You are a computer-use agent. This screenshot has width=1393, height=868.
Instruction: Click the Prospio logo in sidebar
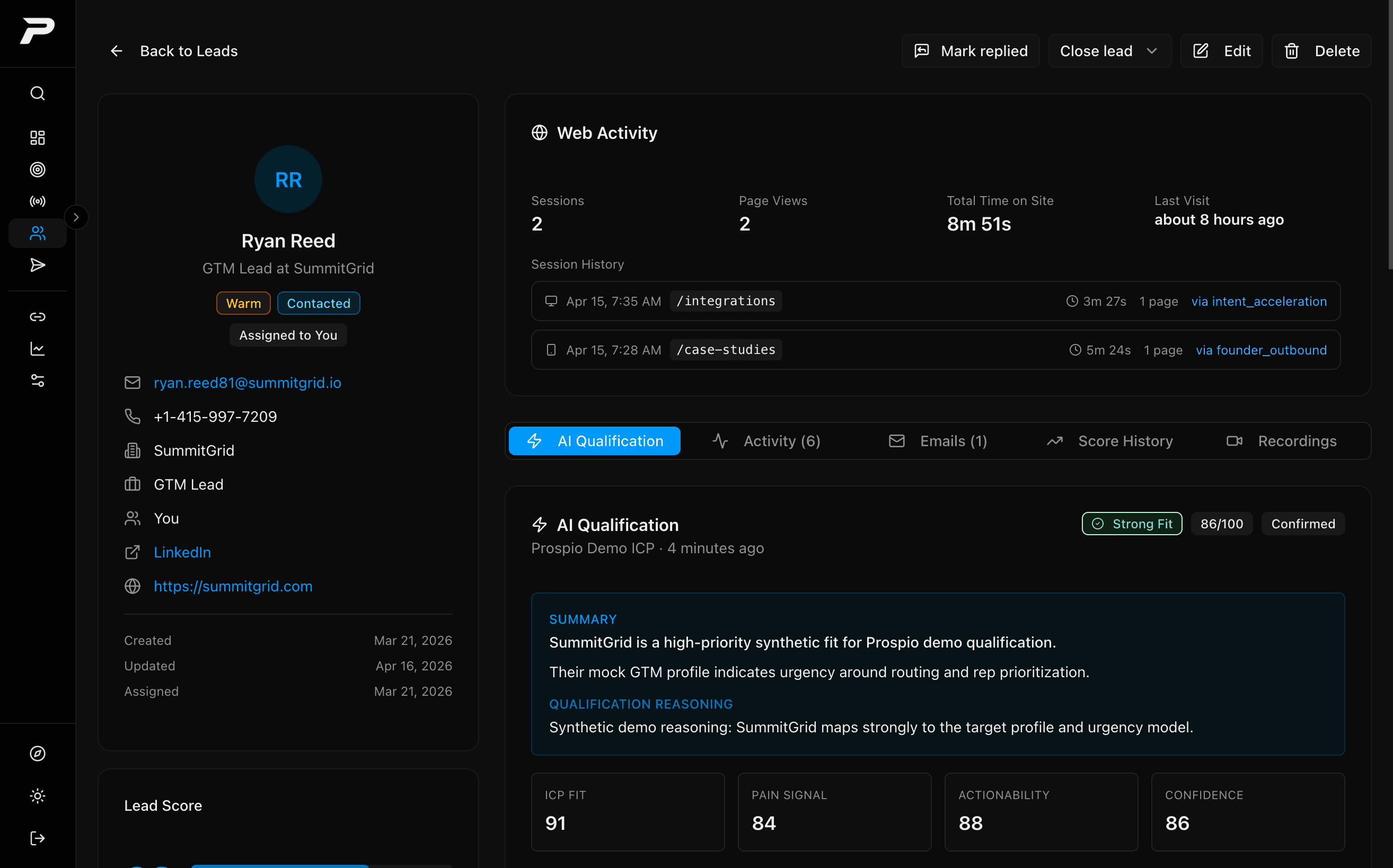(37, 30)
